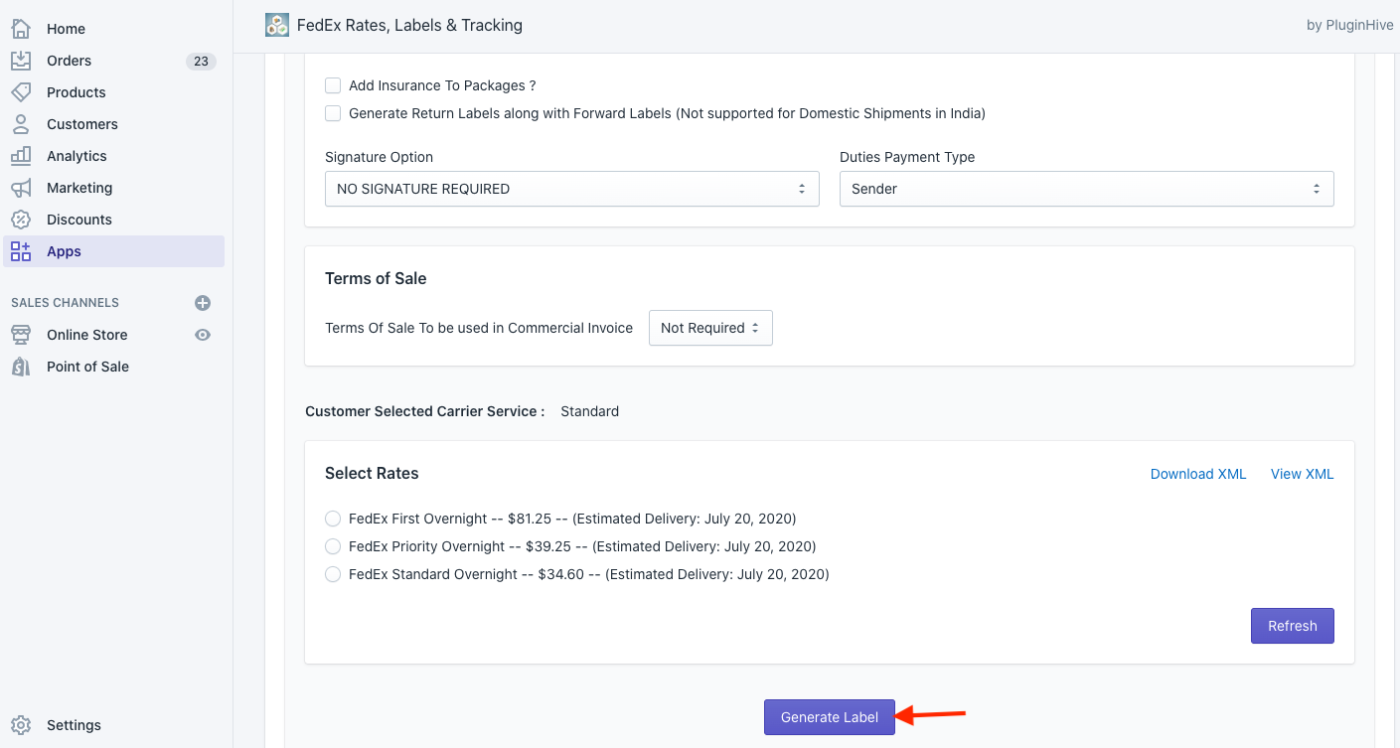Image resolution: width=1400 pixels, height=748 pixels.
Task: Open Home in sidebar
Action: tap(66, 29)
